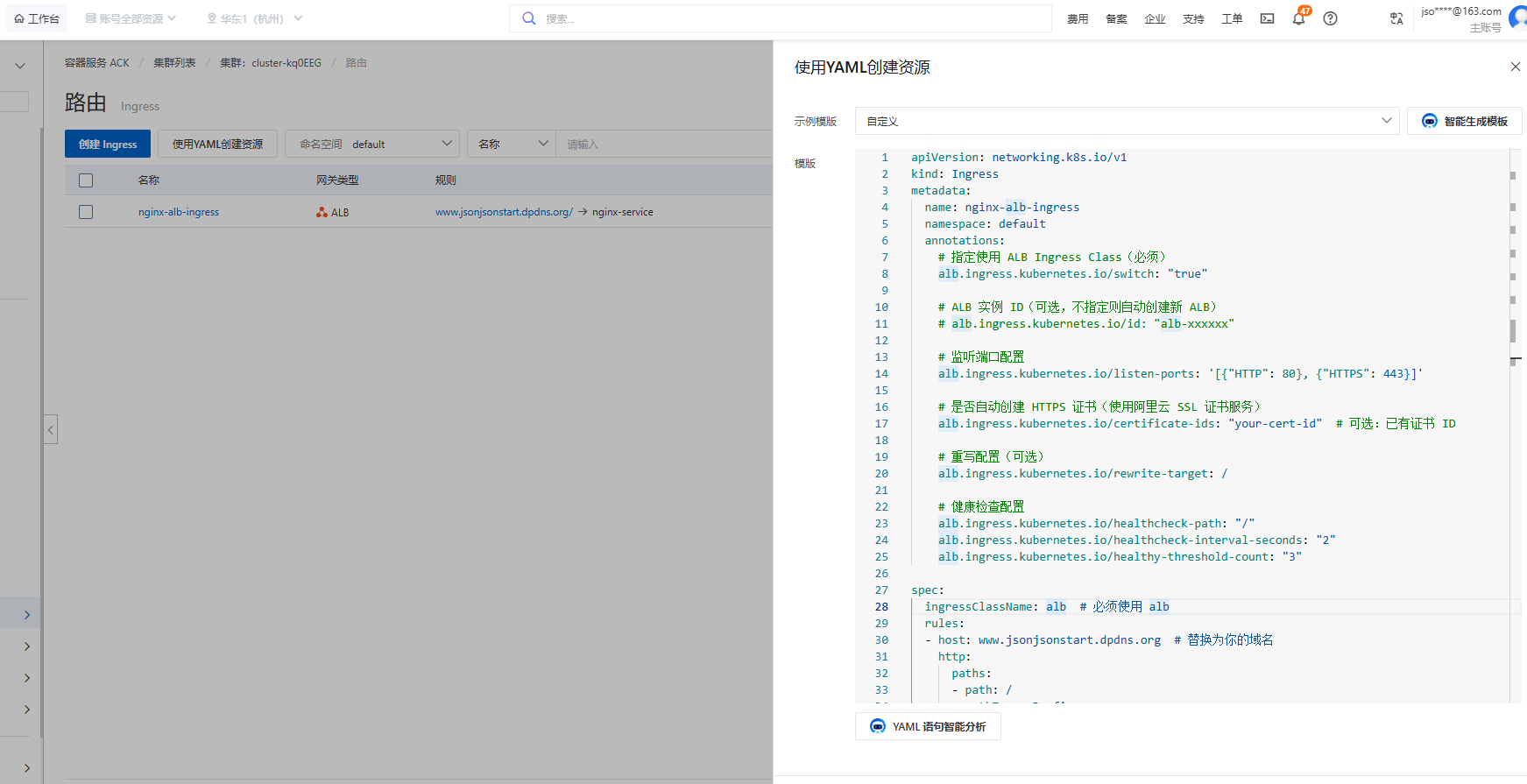Open the Cloud Shell terminal icon
1527x784 pixels.
point(1267,18)
